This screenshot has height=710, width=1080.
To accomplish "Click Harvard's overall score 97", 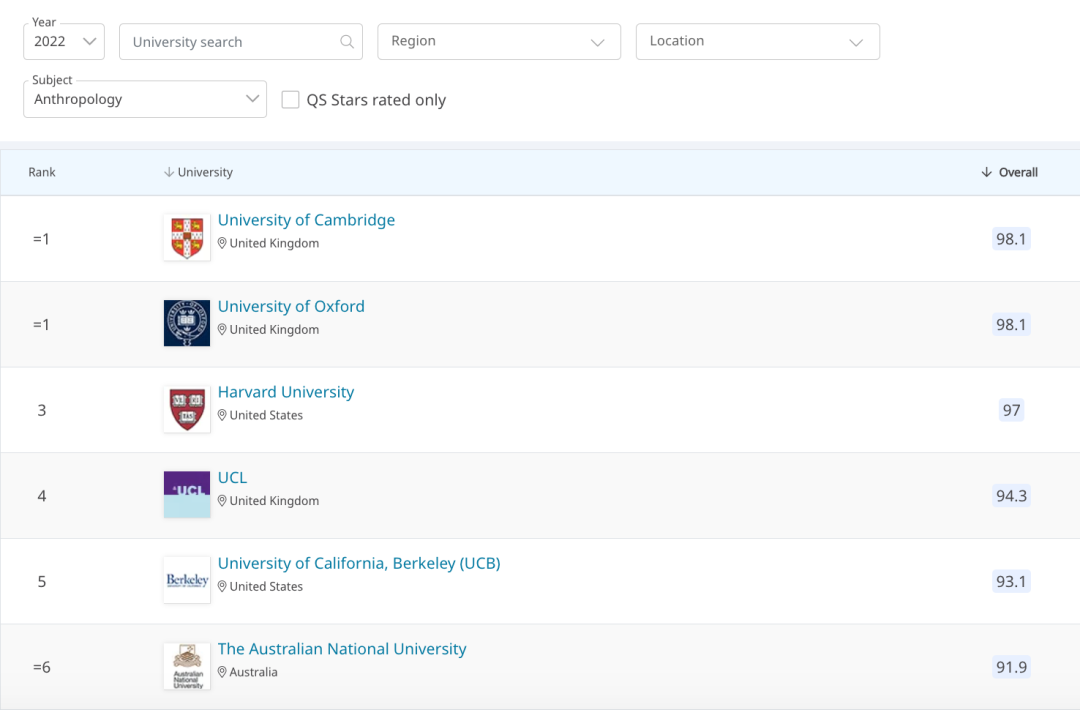I will tap(1011, 410).
